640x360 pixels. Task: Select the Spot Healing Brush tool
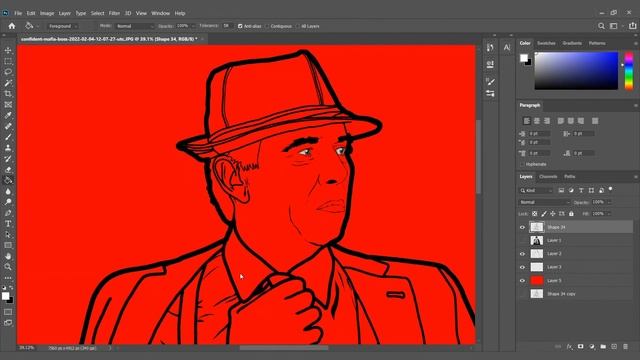tap(8, 126)
